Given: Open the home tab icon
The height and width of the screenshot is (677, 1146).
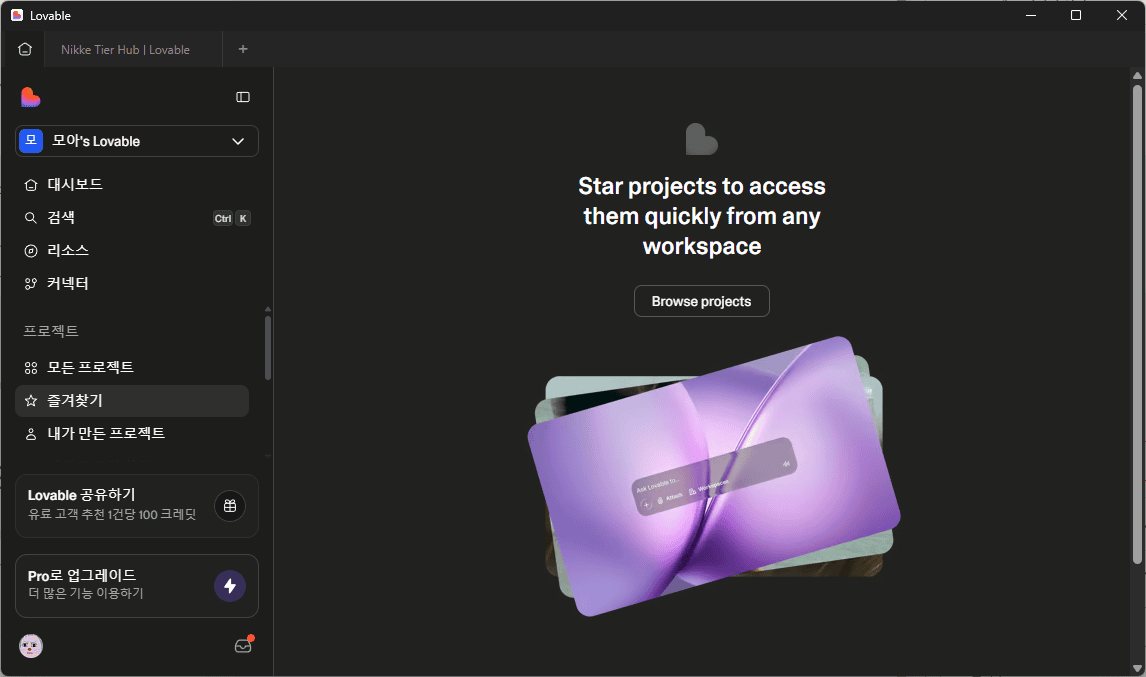Looking at the screenshot, I should (x=25, y=49).
